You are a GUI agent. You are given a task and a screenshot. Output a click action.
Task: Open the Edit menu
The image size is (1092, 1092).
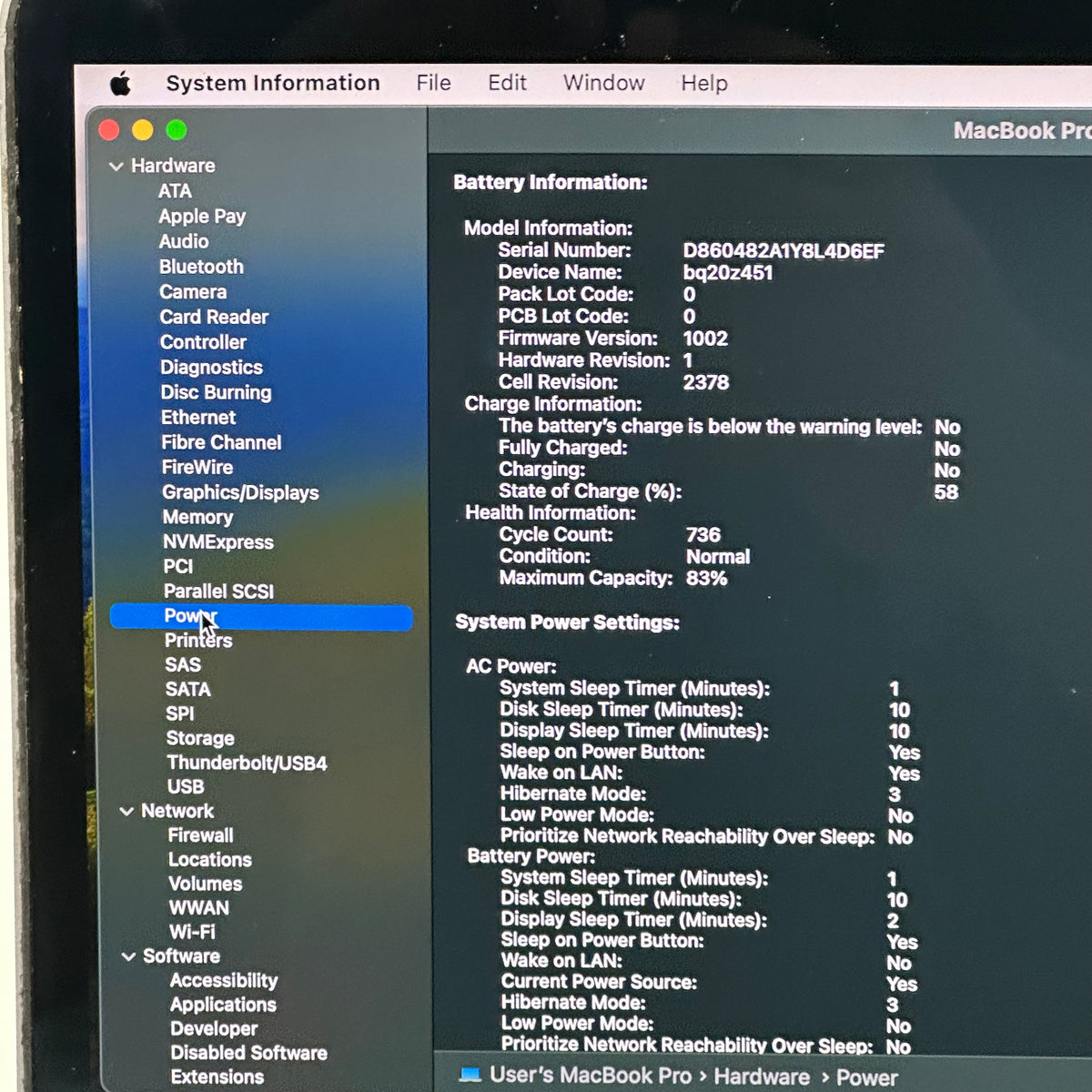click(x=507, y=83)
